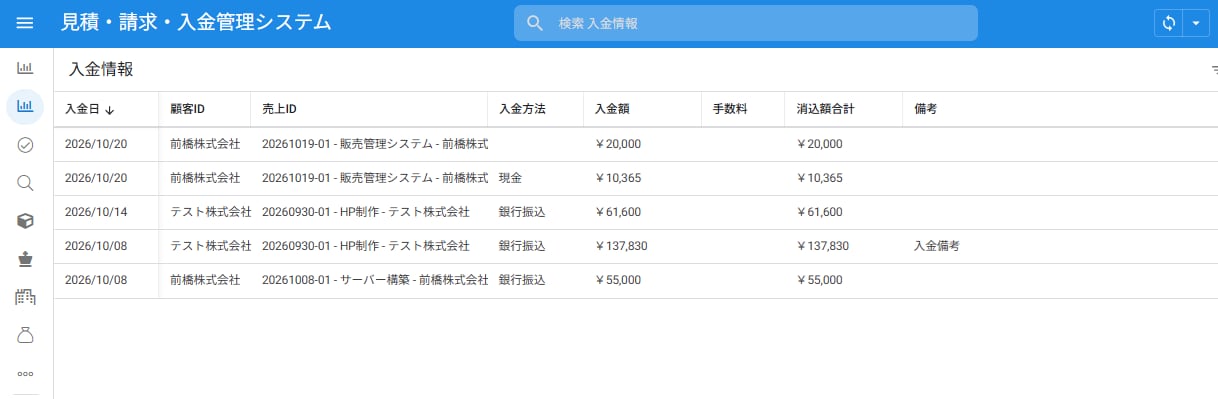
Task: Open the buildings company sidebar view
Action: 26,297
